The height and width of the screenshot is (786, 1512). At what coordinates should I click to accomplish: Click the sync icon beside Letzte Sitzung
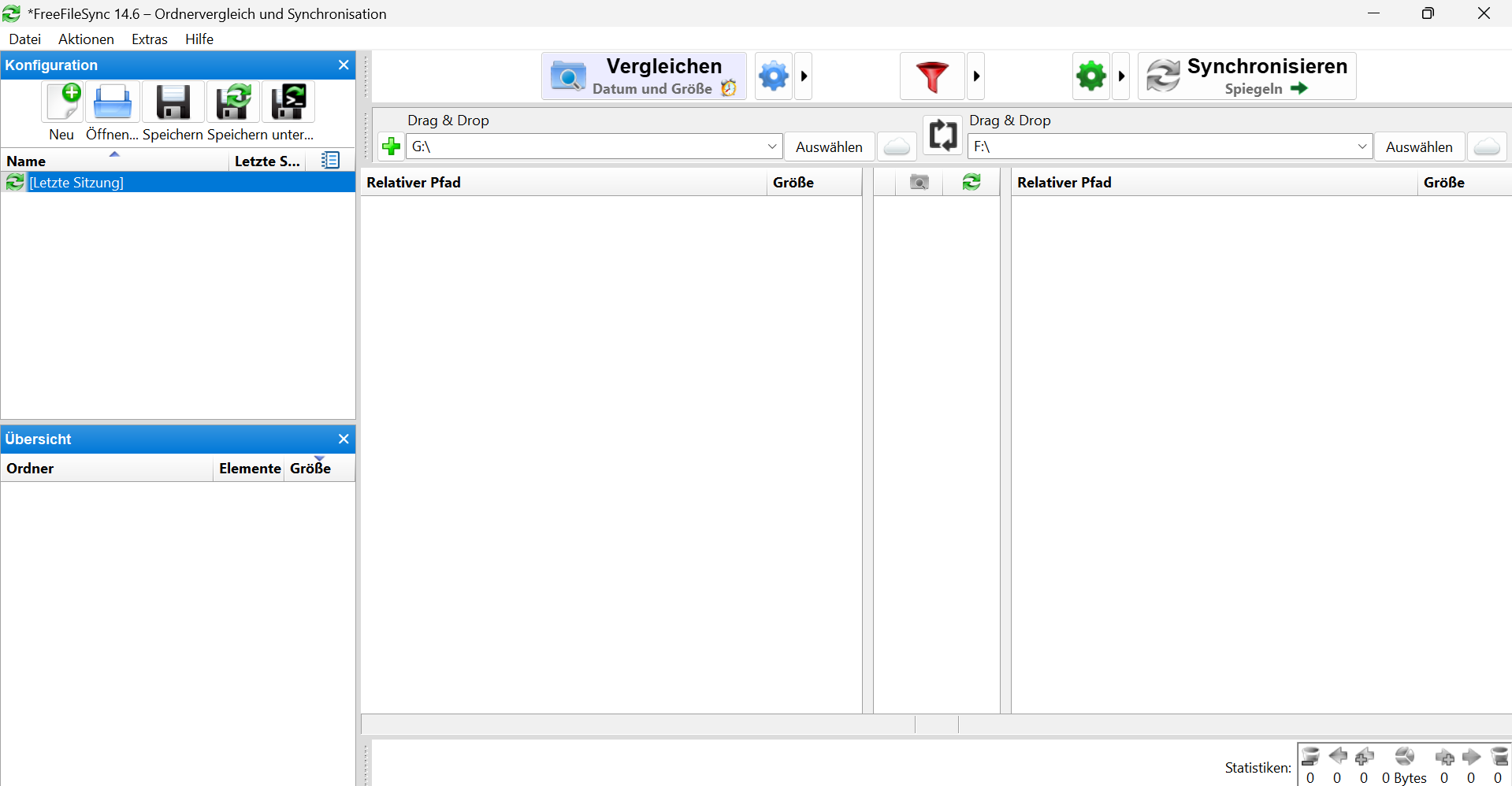pos(15,183)
